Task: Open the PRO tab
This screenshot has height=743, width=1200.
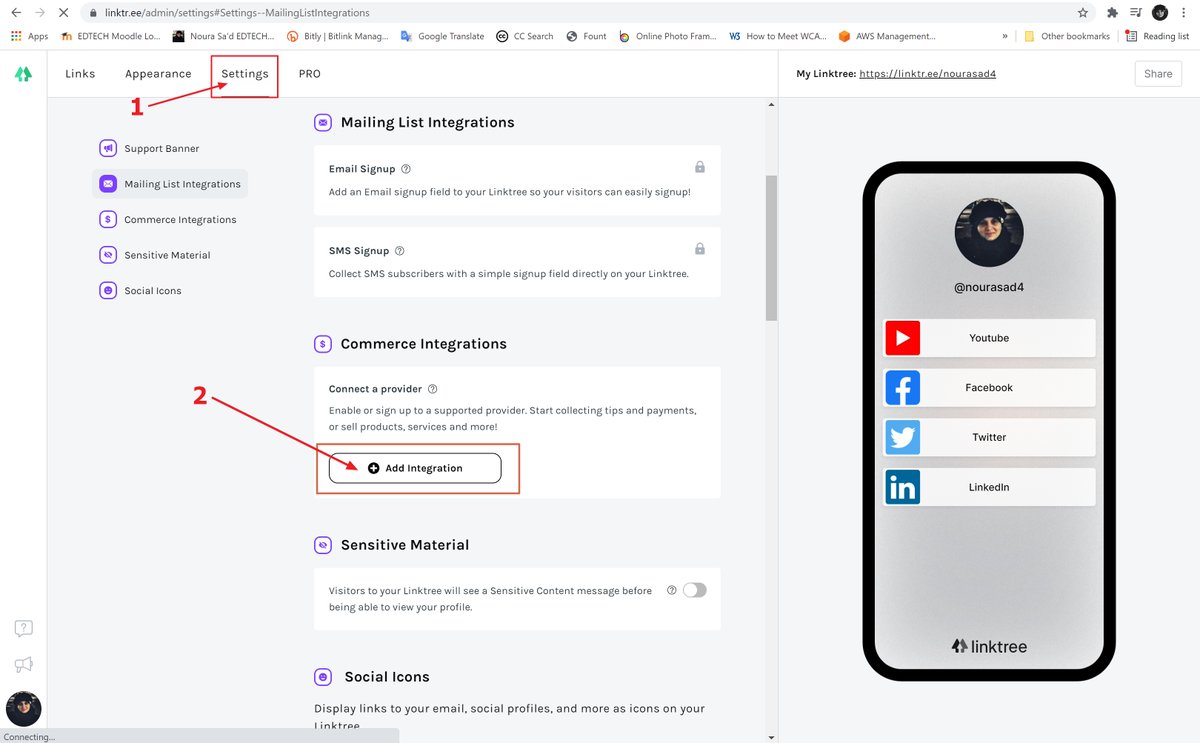Action: pyautogui.click(x=310, y=74)
